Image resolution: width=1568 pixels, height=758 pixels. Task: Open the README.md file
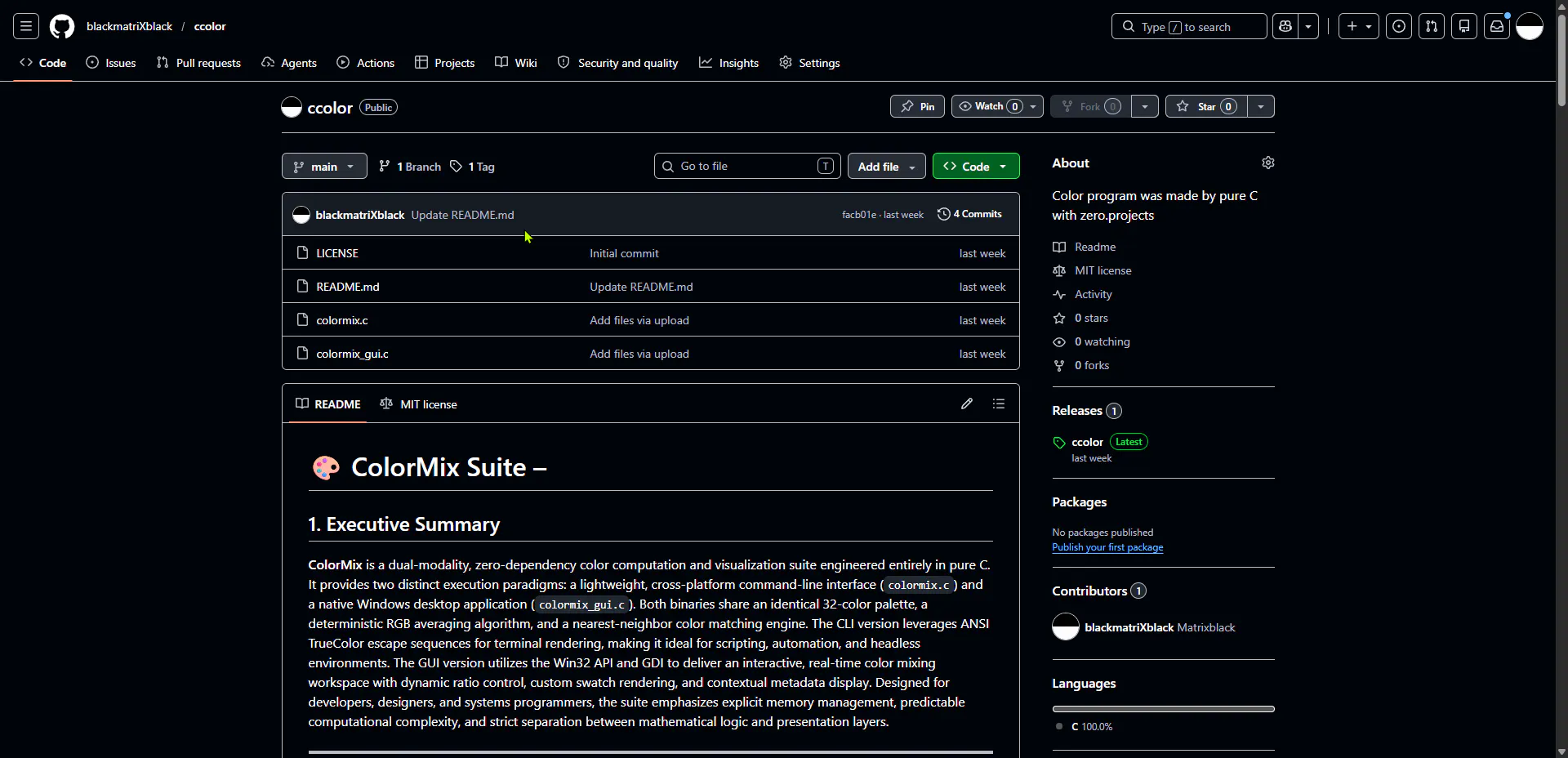tap(348, 287)
